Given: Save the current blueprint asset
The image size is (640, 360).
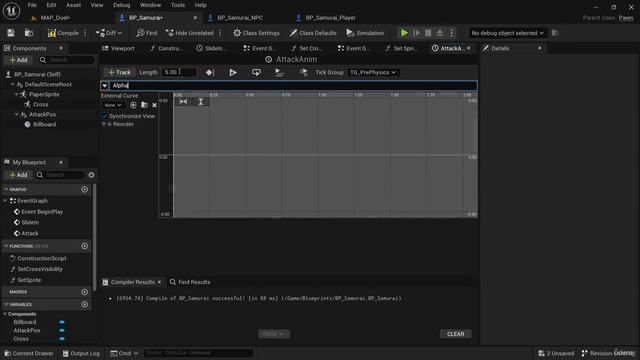Looking at the screenshot, I should [x=11, y=33].
